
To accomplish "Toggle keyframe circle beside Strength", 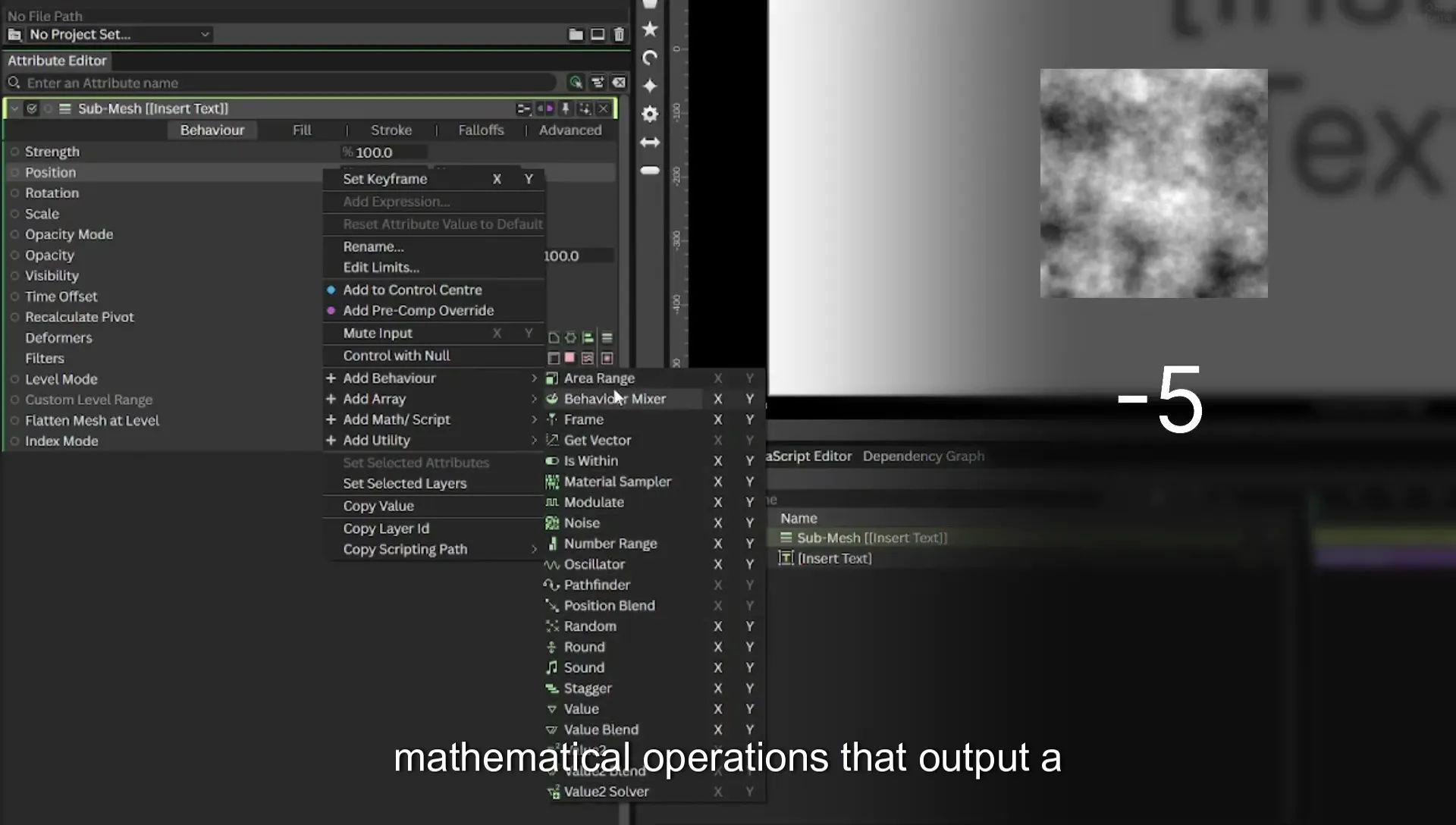I will [x=14, y=152].
